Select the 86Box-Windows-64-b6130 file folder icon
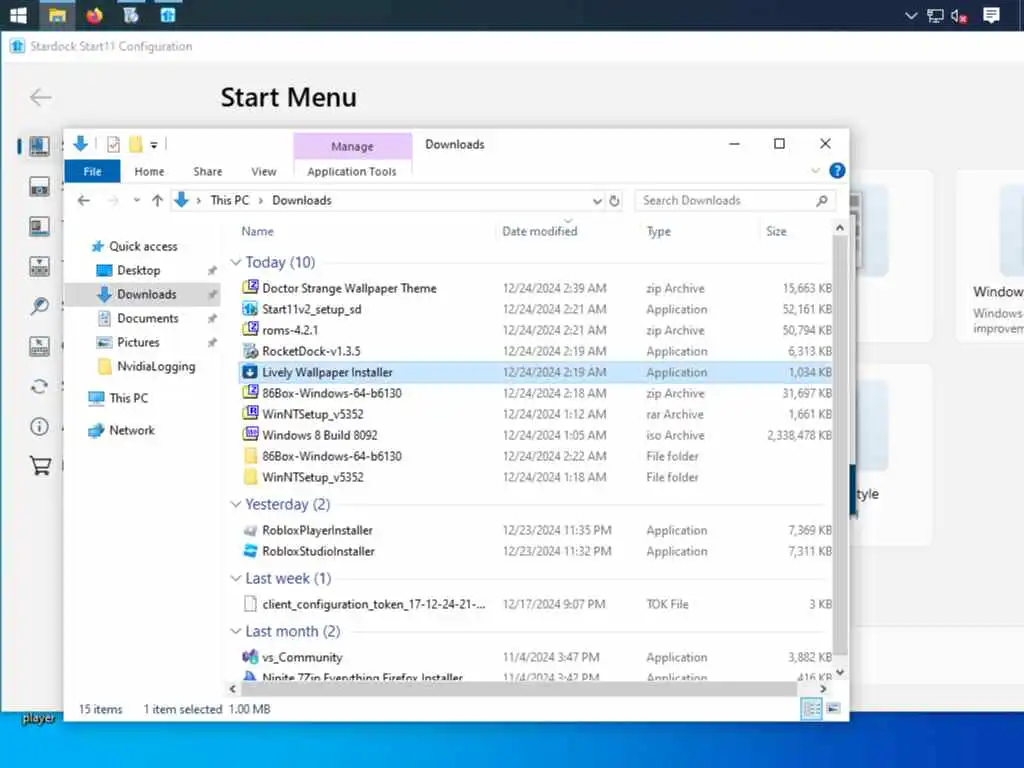The image size is (1024, 768). coord(250,456)
